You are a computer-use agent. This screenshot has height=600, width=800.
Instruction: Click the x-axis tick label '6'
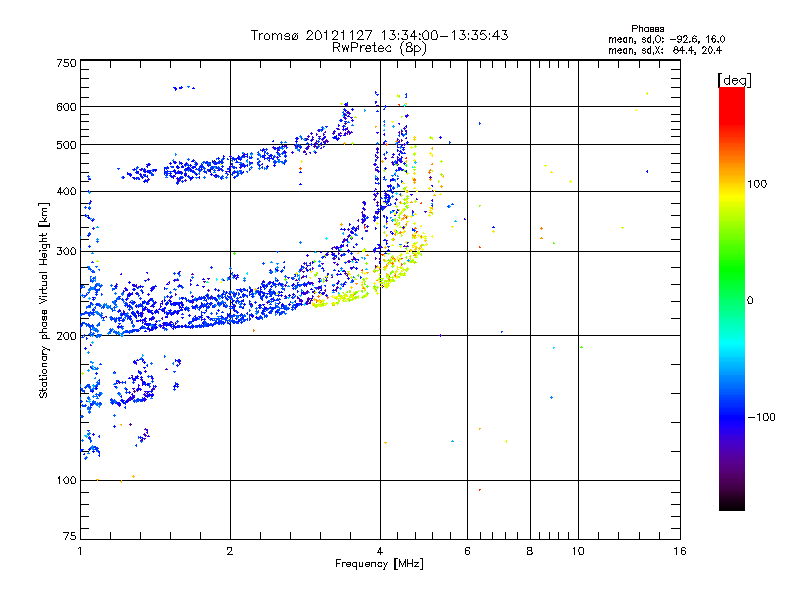tap(467, 551)
